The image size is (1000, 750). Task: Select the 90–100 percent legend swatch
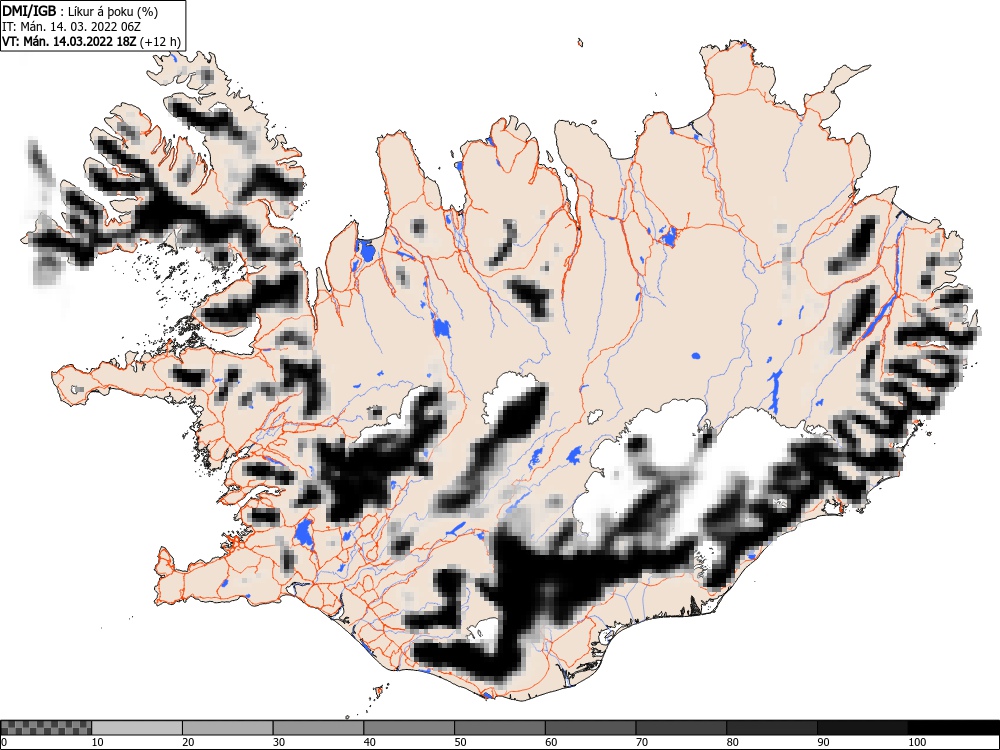coord(862,728)
